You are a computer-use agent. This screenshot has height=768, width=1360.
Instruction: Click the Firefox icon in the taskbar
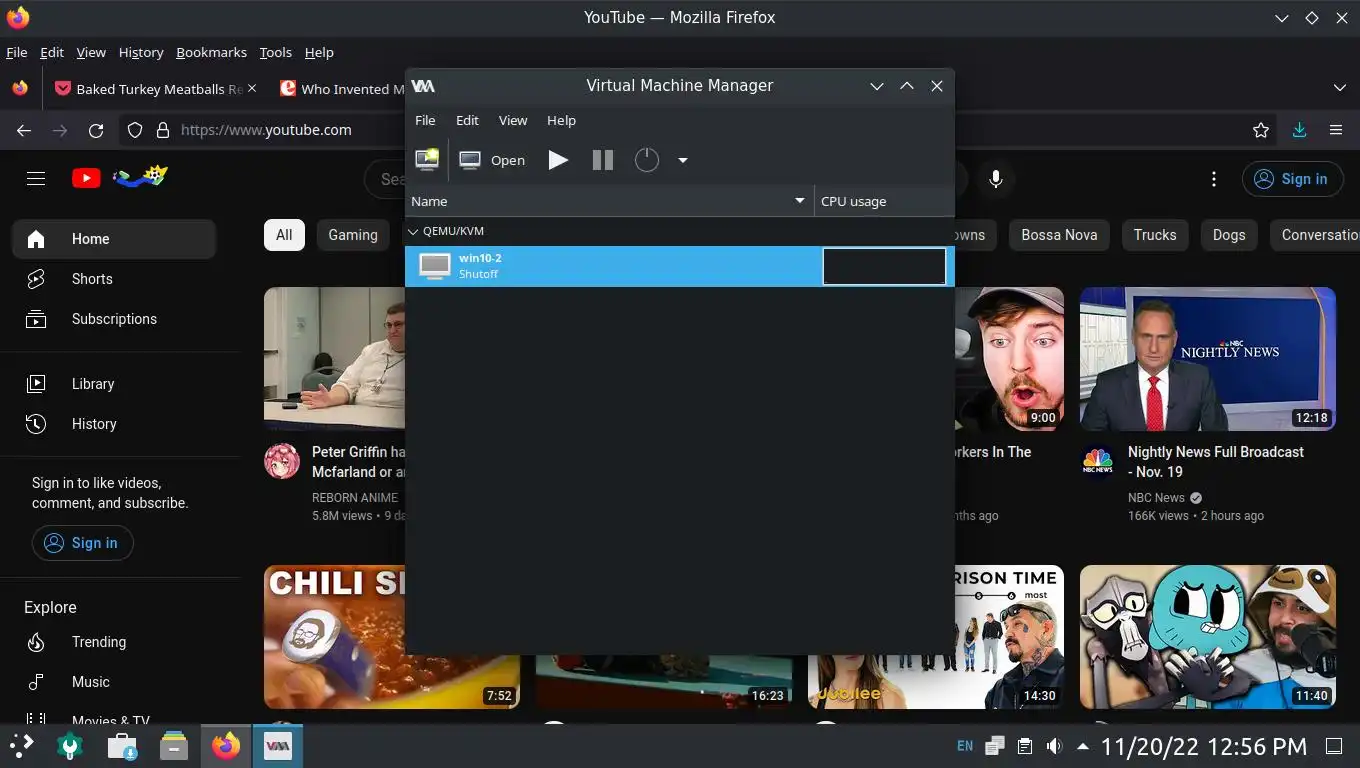coord(227,745)
